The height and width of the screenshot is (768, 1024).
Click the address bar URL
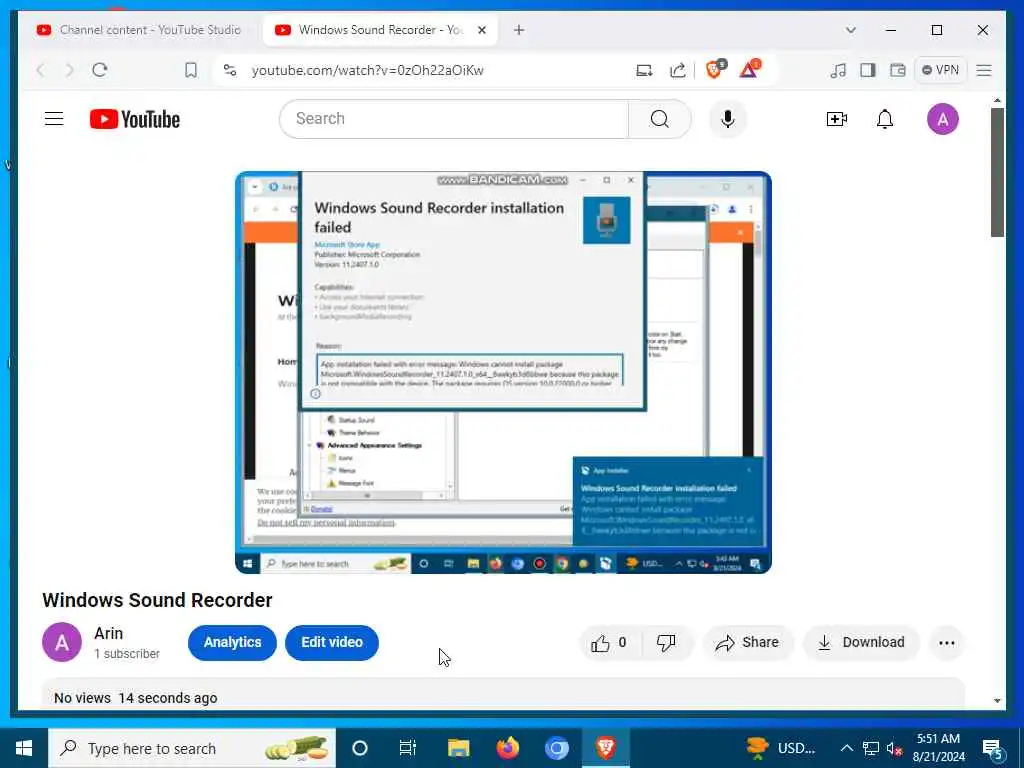tap(368, 70)
